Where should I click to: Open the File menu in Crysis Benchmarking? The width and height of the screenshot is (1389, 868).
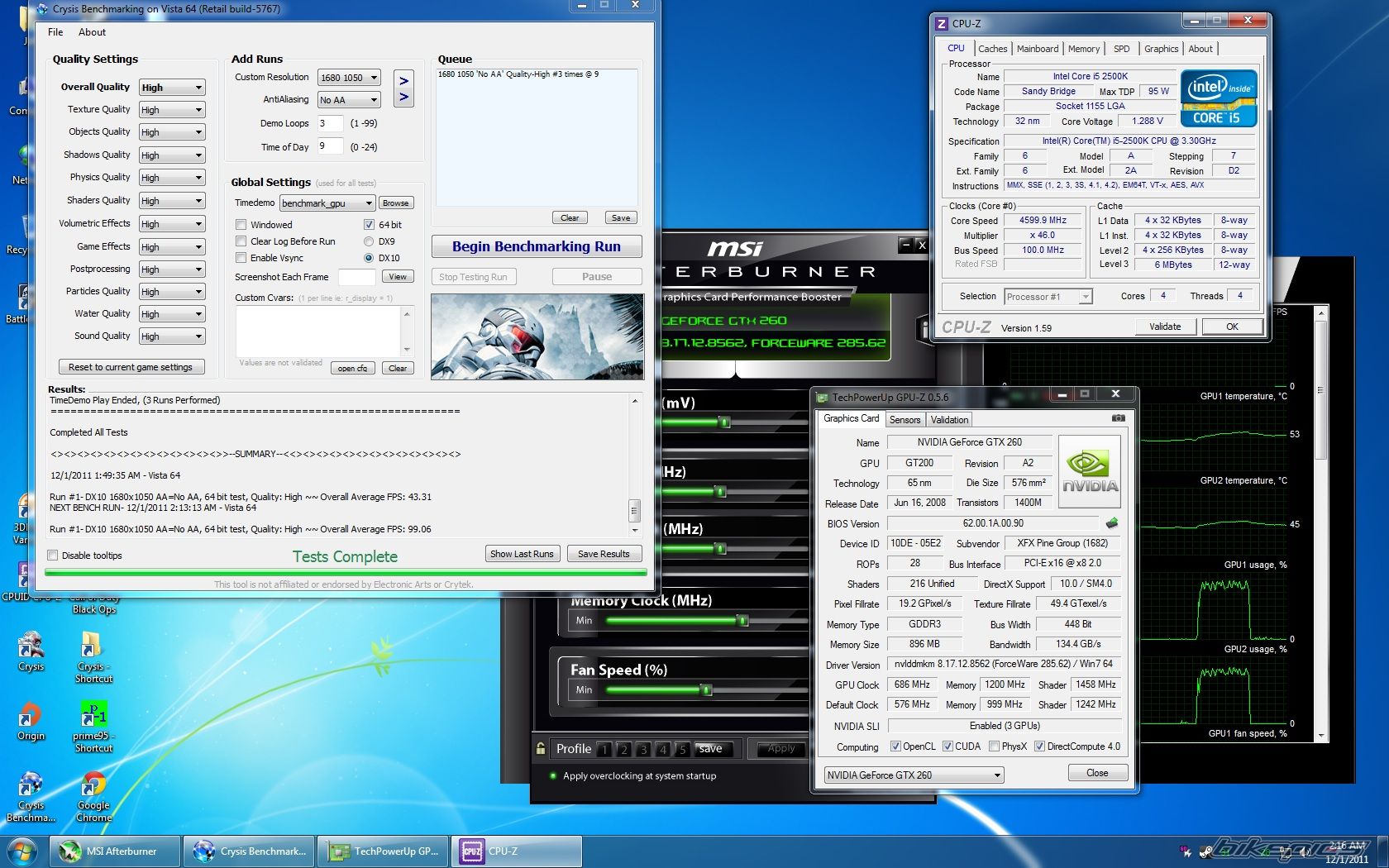(x=55, y=32)
